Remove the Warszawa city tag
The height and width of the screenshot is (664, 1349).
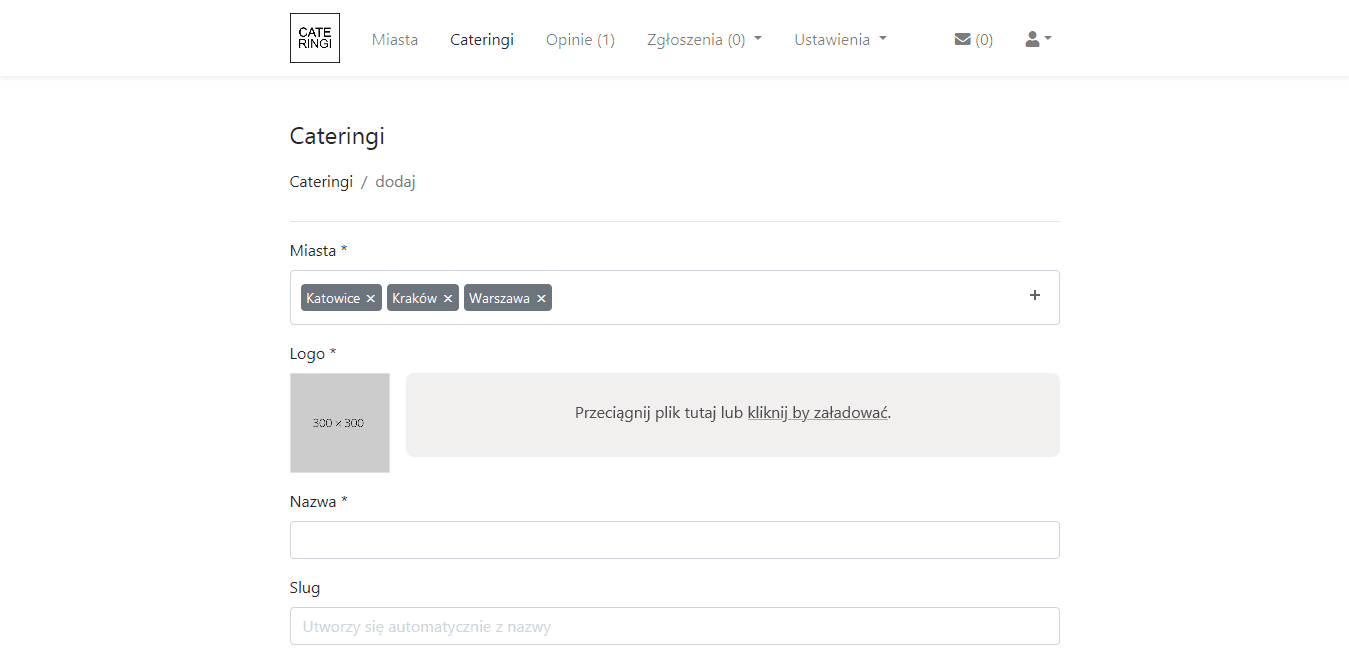[541, 299]
